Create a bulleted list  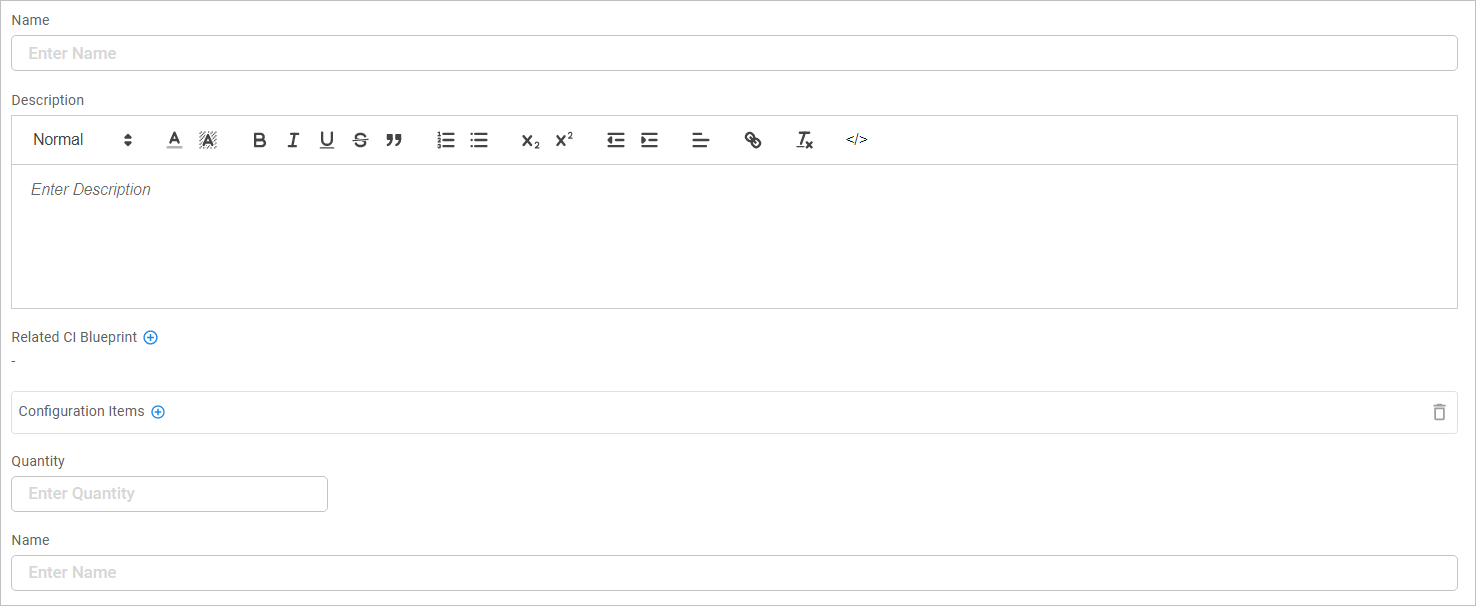pos(479,140)
